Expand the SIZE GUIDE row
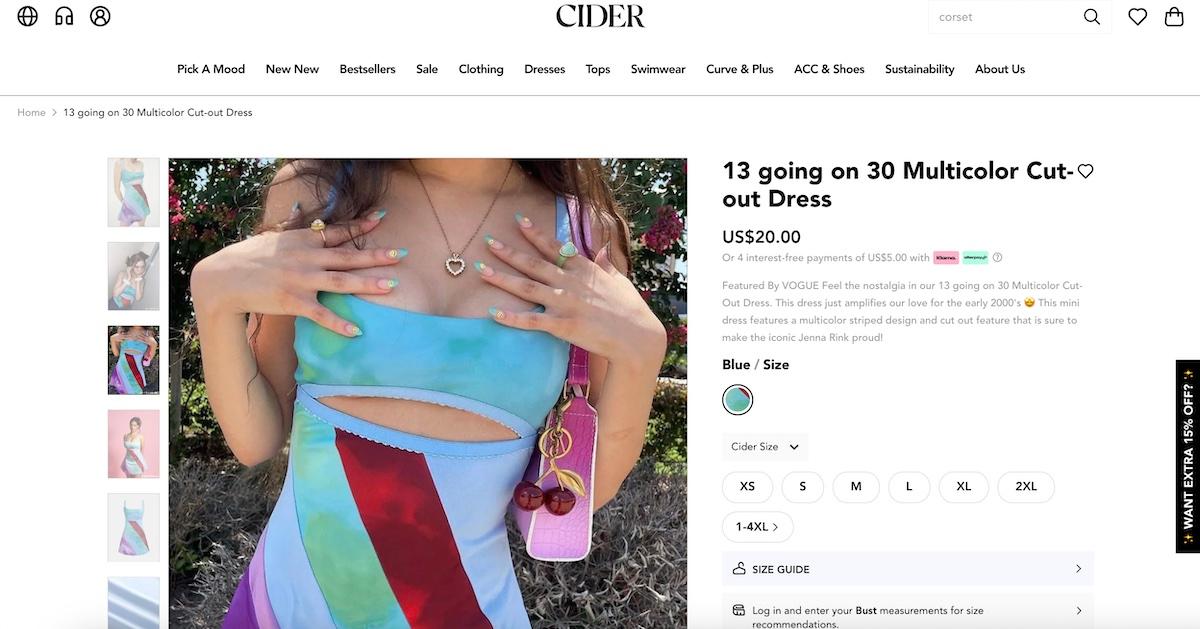Screen dimensions: 1200x629 click(908, 569)
